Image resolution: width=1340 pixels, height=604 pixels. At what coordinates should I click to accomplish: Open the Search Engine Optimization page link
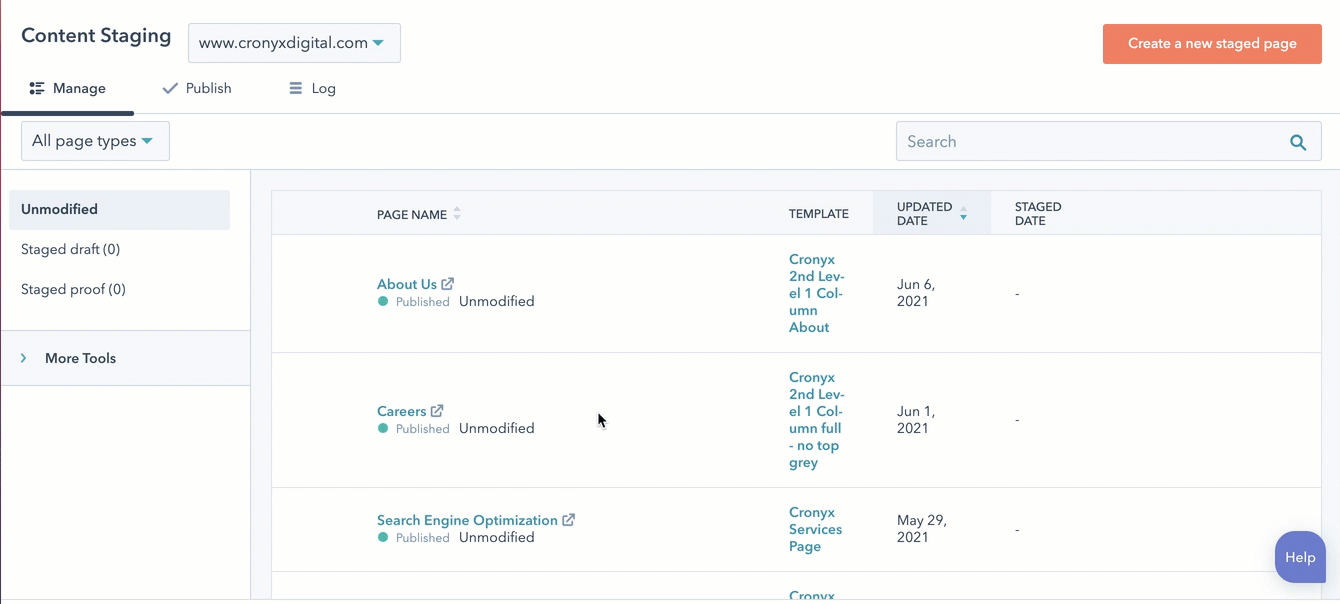point(467,520)
